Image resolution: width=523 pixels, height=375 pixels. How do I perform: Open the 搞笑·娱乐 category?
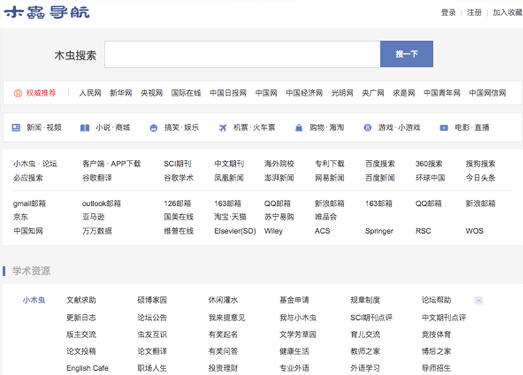click(181, 127)
